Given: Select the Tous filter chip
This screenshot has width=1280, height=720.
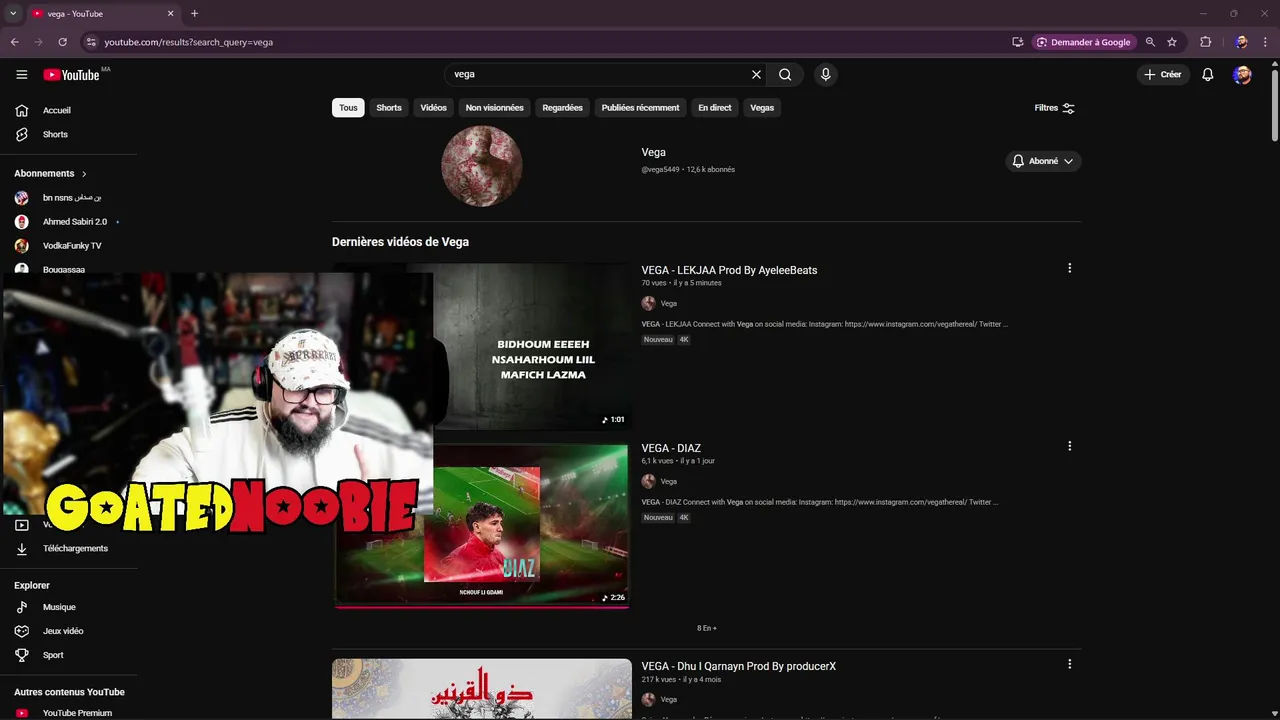Looking at the screenshot, I should [x=348, y=108].
